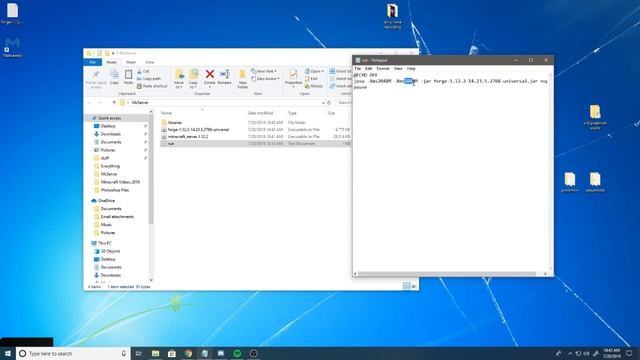Click Edit in the ribbon Open group
This screenshot has width=640, height=360.
point(311,79)
